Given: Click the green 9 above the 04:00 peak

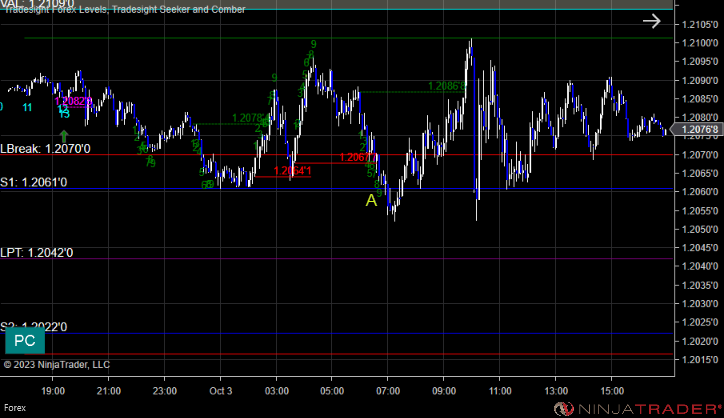Looking at the screenshot, I should [x=314, y=44].
